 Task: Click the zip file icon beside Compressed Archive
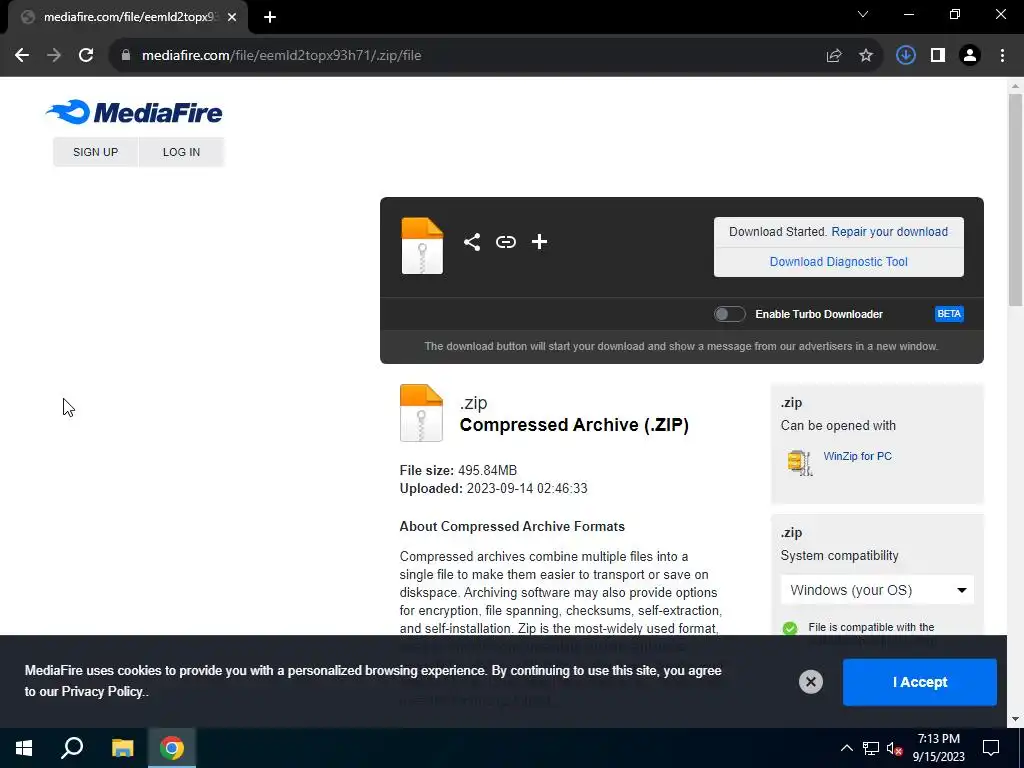coord(421,413)
